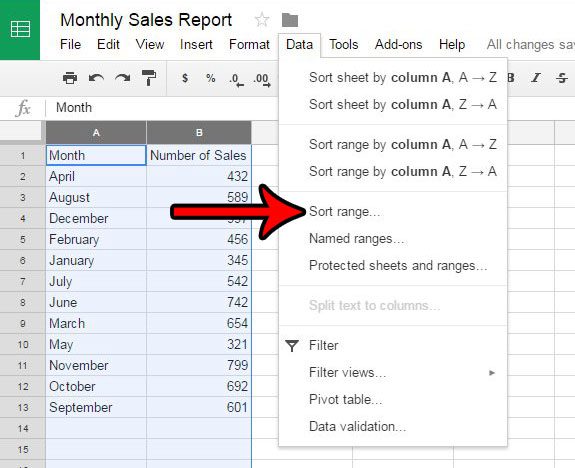
Task: Click the October cell
Action: click(x=96, y=387)
